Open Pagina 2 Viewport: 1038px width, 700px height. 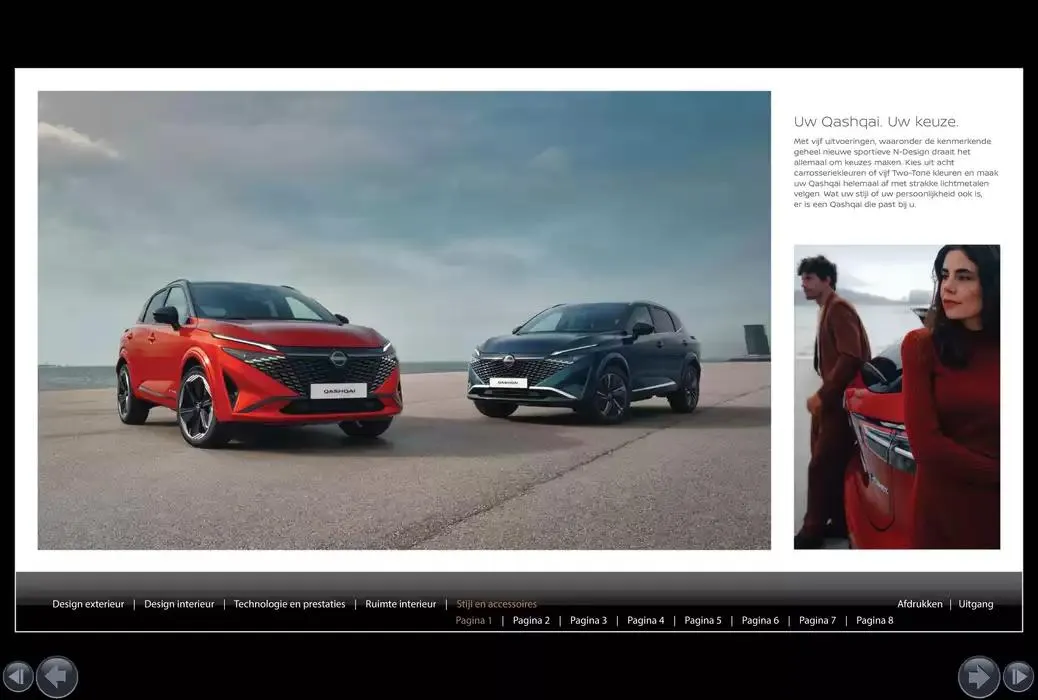pos(530,619)
